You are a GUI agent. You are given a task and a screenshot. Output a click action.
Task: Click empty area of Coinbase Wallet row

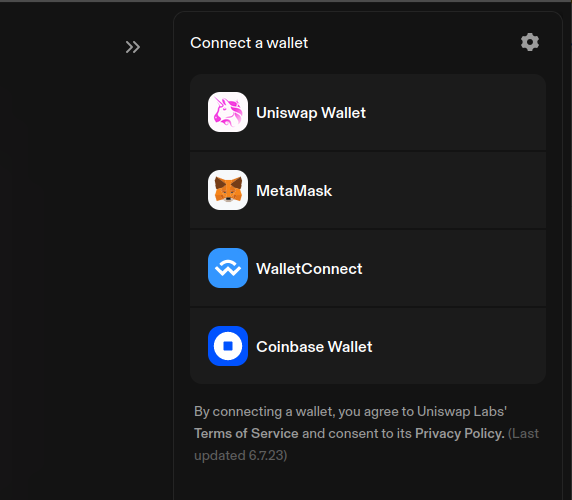(460, 346)
